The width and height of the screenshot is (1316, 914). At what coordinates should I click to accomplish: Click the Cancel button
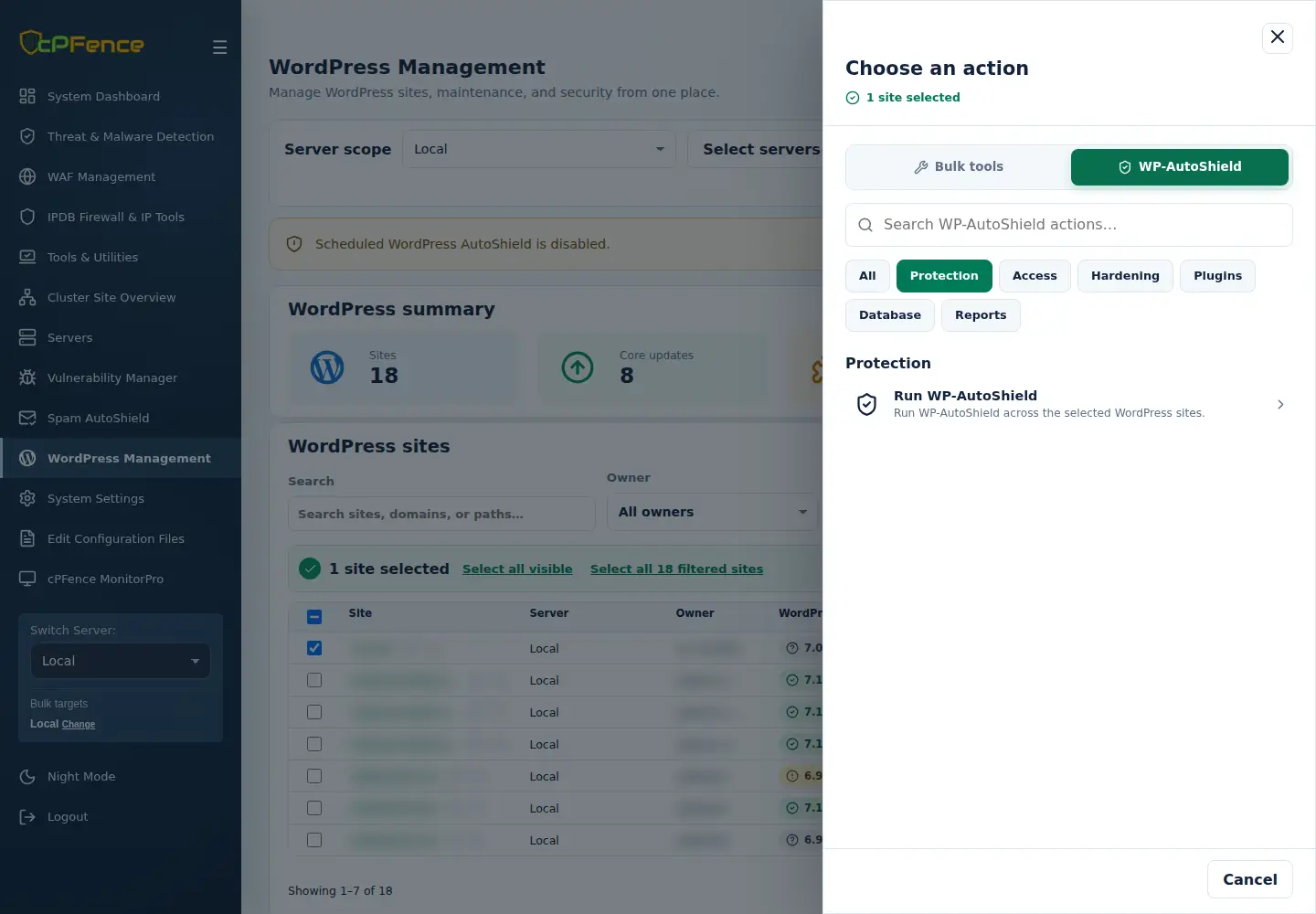[x=1250, y=879]
